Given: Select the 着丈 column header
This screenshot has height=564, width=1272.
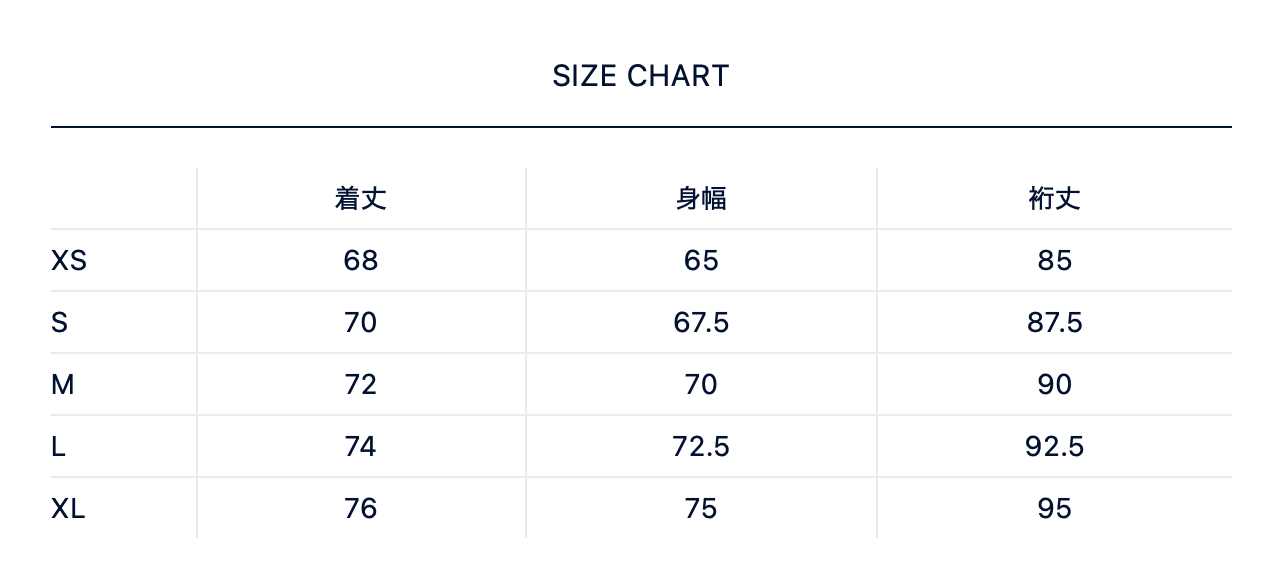Looking at the screenshot, I should click(x=360, y=199).
